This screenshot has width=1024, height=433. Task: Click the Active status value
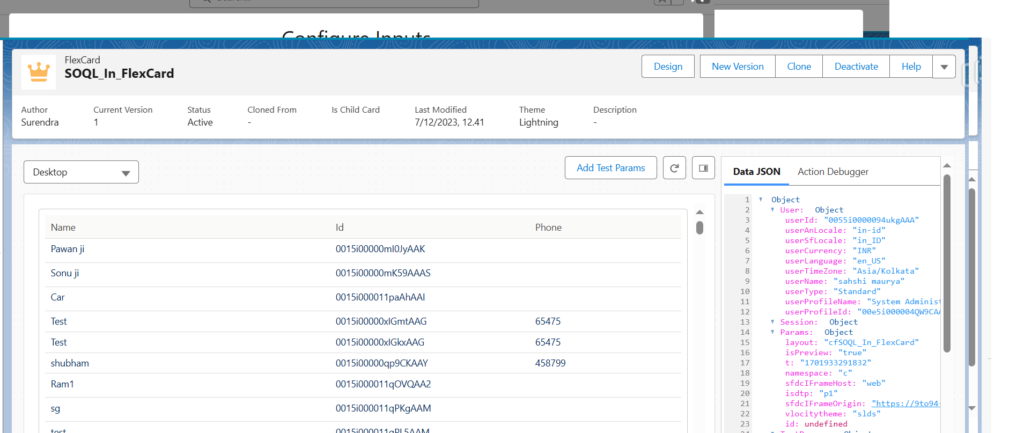coord(200,122)
